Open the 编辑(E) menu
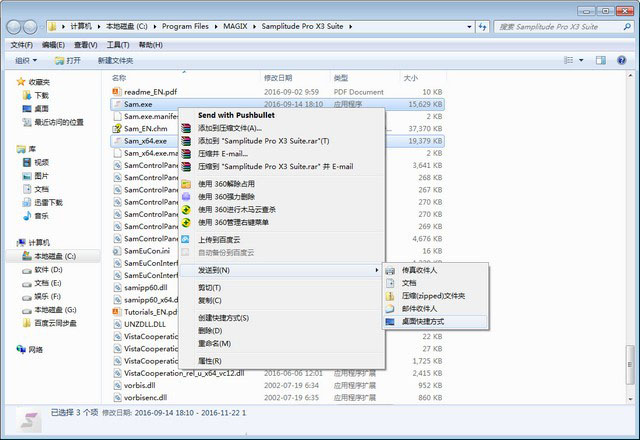This screenshot has width=640, height=440. tap(53, 45)
